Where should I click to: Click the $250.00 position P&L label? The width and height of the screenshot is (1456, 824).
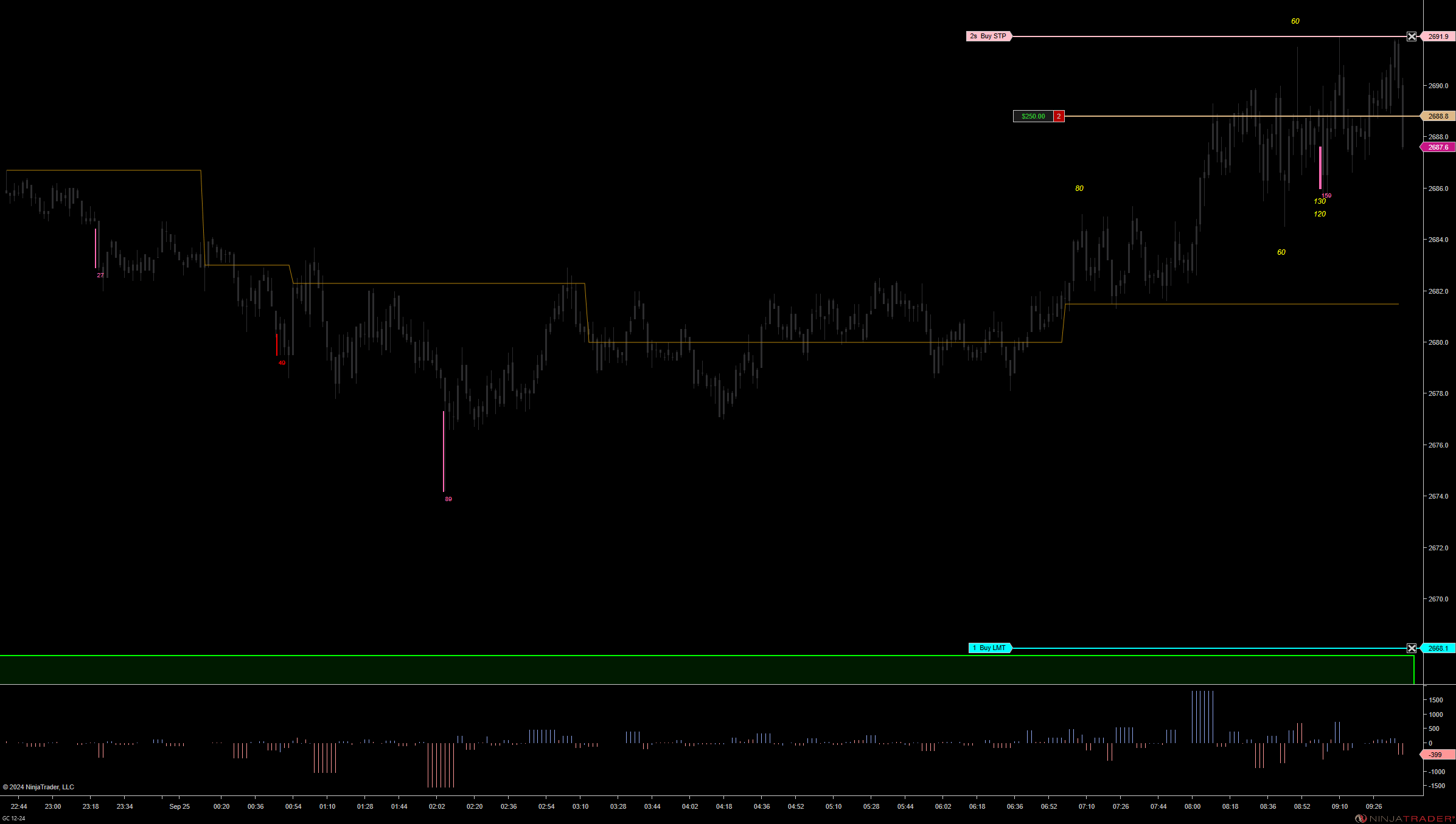pos(1033,116)
